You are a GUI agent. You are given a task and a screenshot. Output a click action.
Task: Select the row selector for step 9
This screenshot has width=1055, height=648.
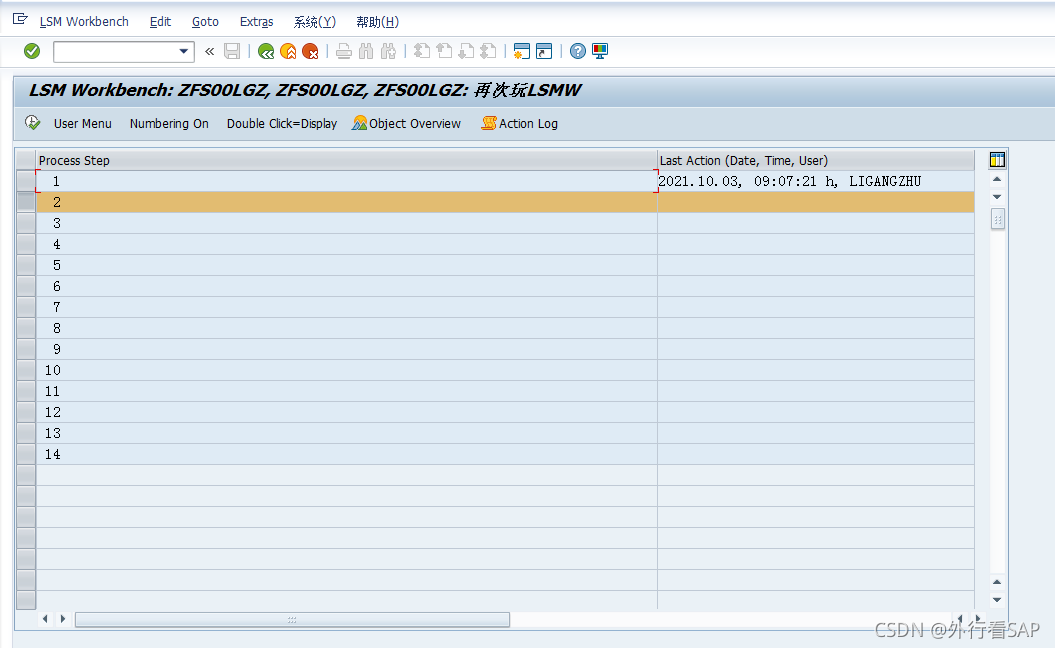26,349
